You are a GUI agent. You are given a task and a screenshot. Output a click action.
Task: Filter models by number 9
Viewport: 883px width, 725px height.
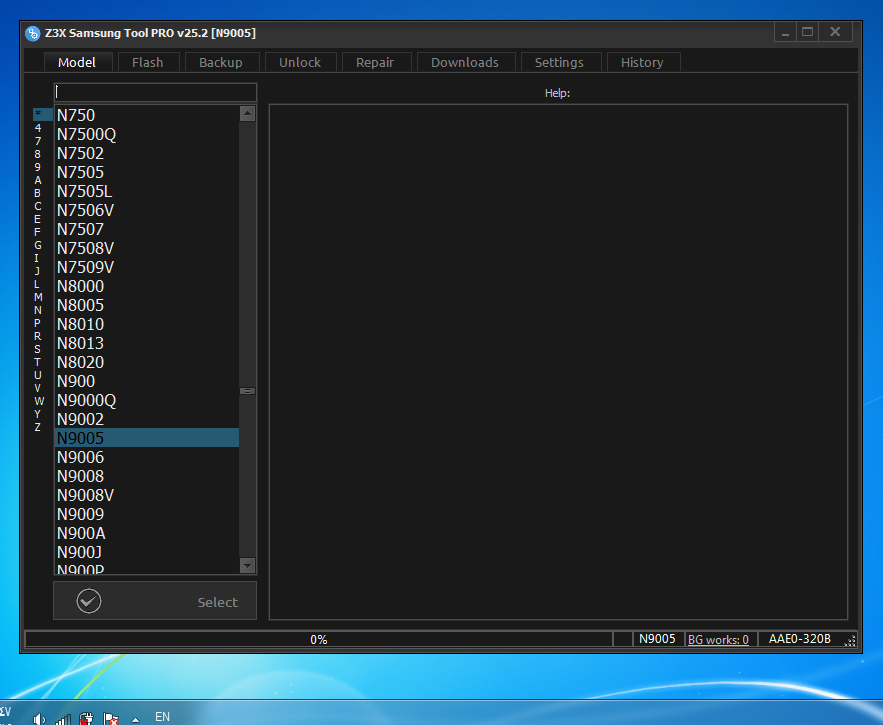pyautogui.click(x=38, y=167)
